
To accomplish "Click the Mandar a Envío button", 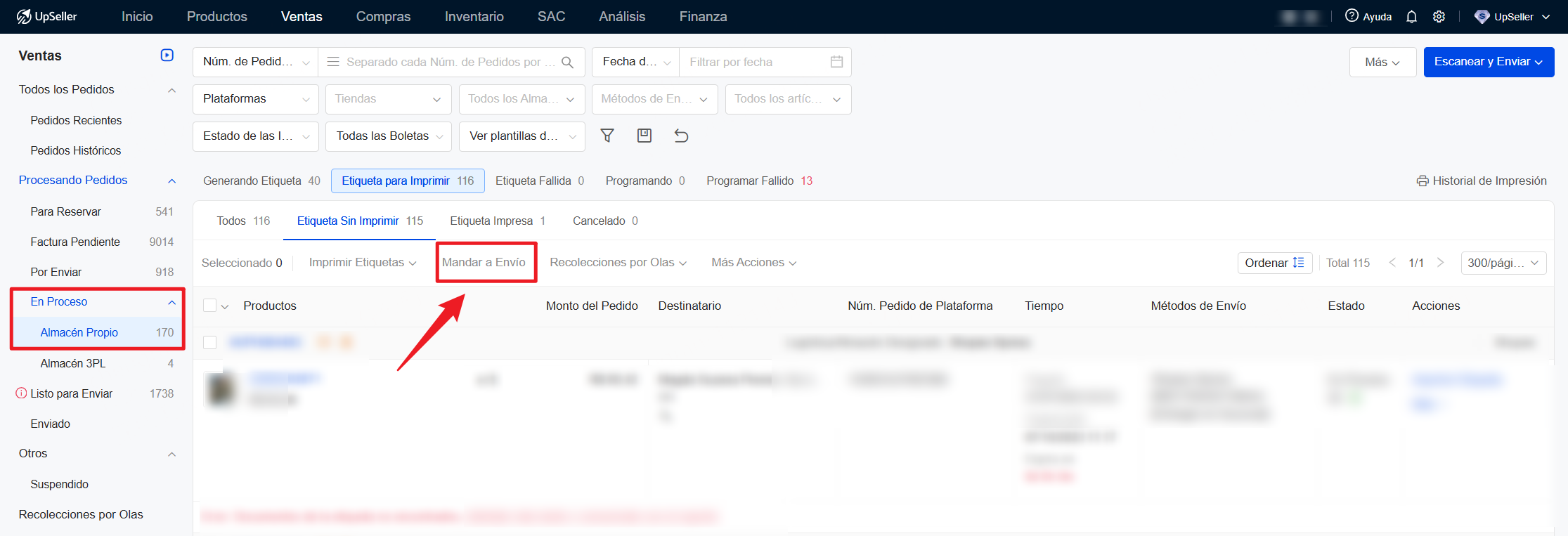I will point(484,263).
